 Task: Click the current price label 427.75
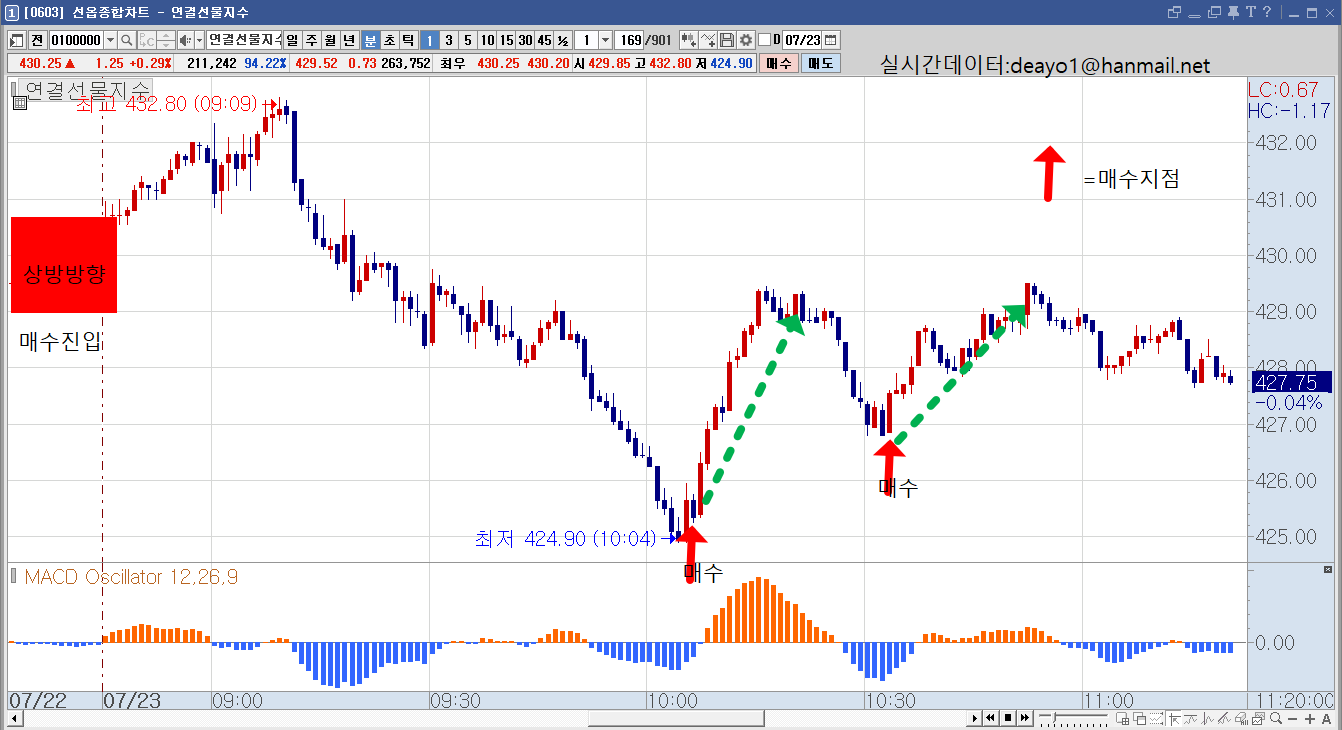pyautogui.click(x=1290, y=382)
